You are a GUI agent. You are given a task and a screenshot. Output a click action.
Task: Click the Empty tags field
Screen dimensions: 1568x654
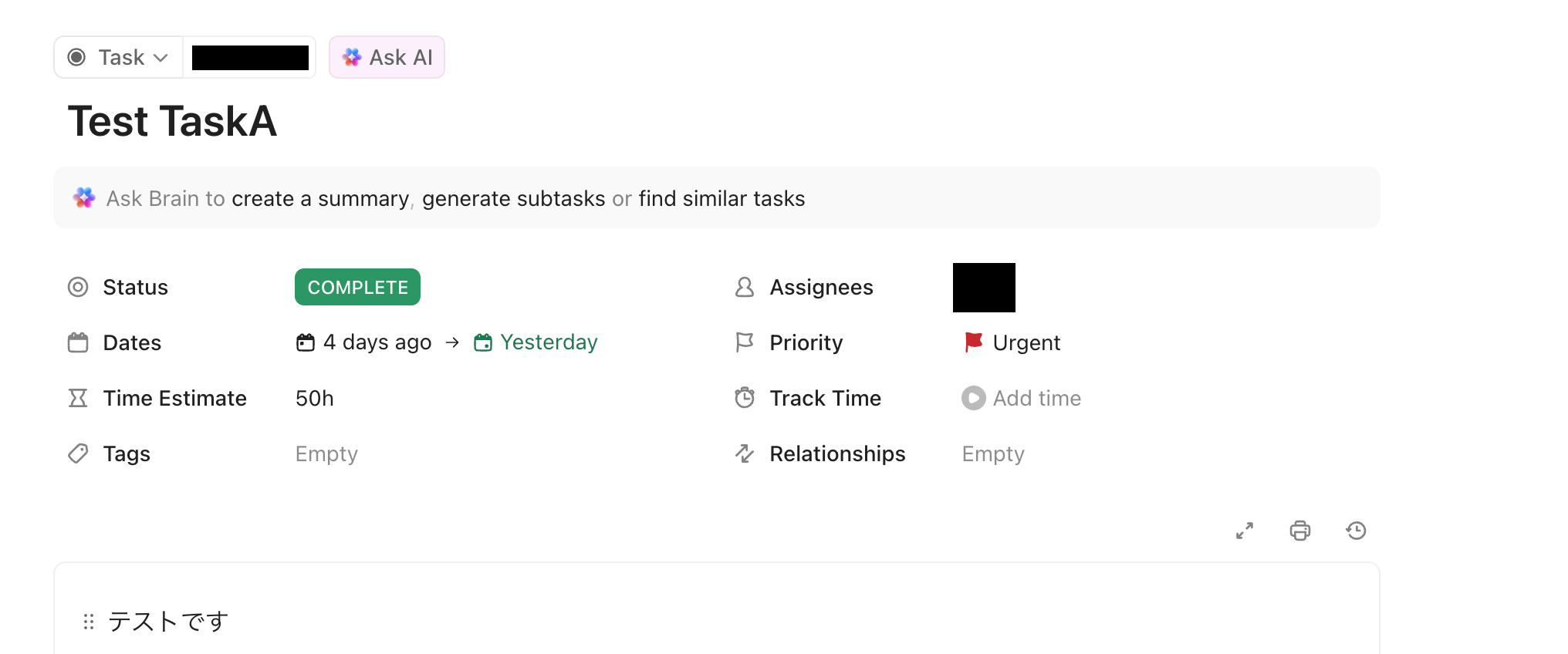pyautogui.click(x=326, y=453)
